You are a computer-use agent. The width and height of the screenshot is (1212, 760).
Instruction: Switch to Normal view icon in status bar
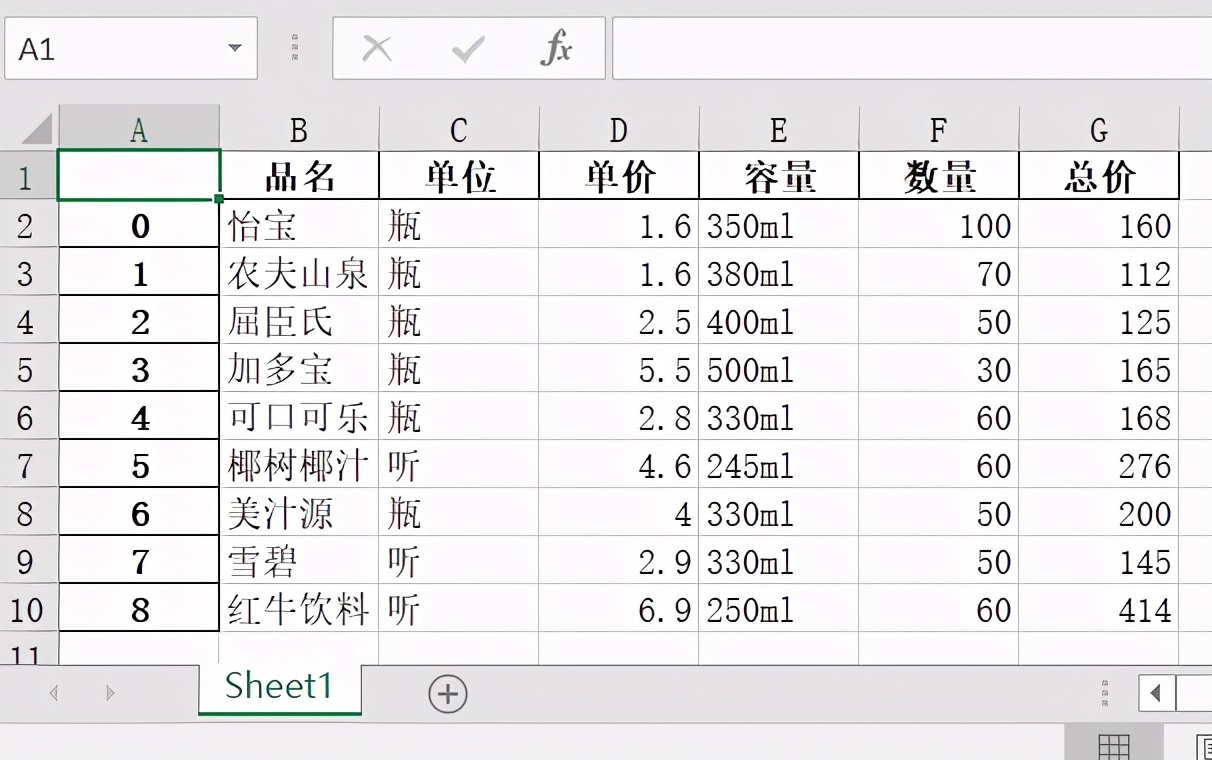point(1114,745)
